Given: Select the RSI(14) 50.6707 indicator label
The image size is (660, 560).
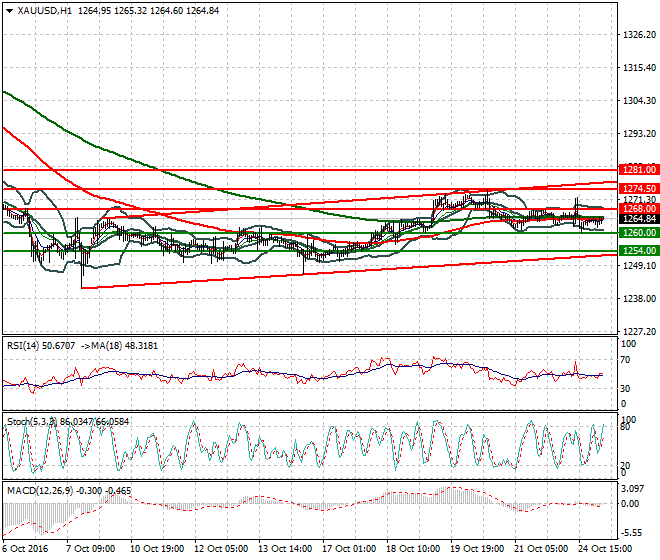Looking at the screenshot, I should 41,346.
